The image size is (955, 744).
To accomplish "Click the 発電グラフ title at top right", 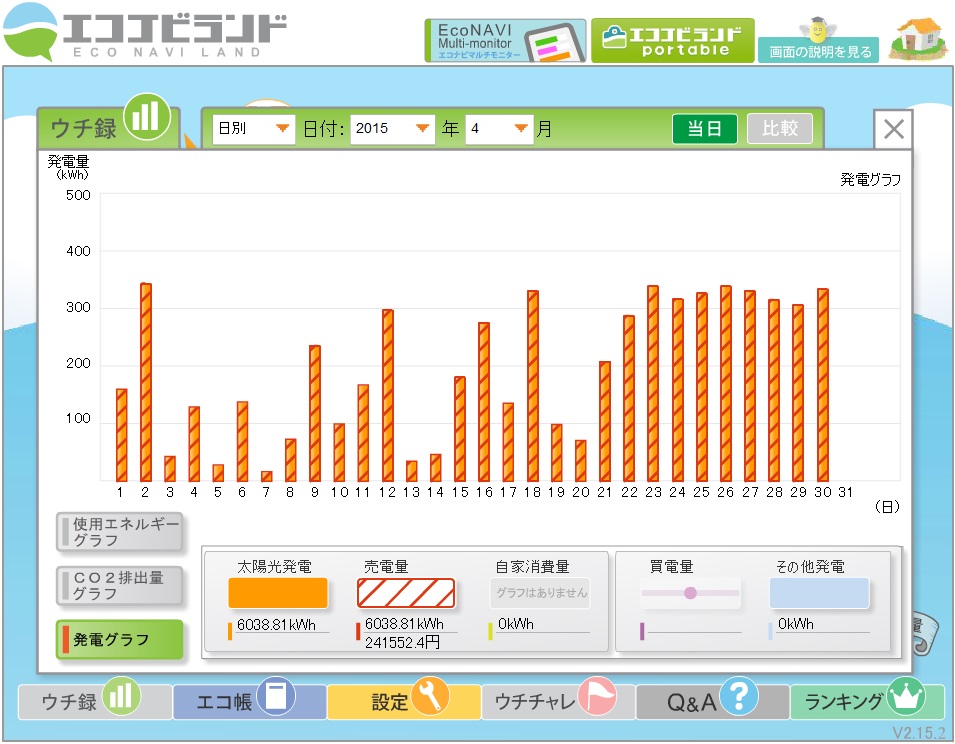I will click(870, 180).
